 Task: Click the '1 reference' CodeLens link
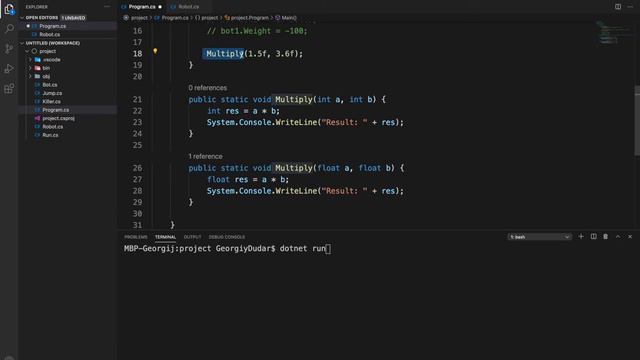pyautogui.click(x=205, y=156)
